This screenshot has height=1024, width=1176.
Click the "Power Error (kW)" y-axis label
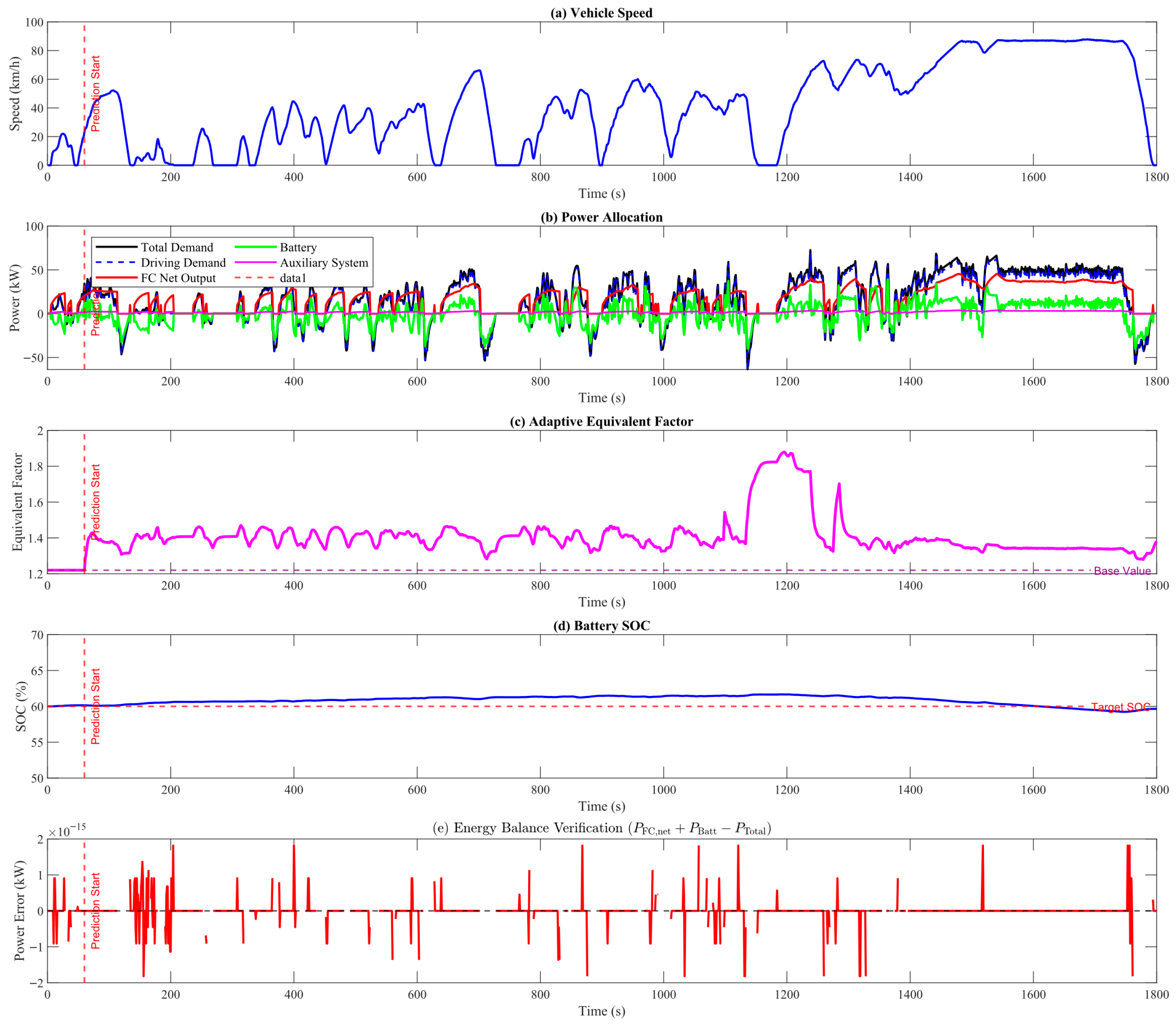(x=20, y=910)
